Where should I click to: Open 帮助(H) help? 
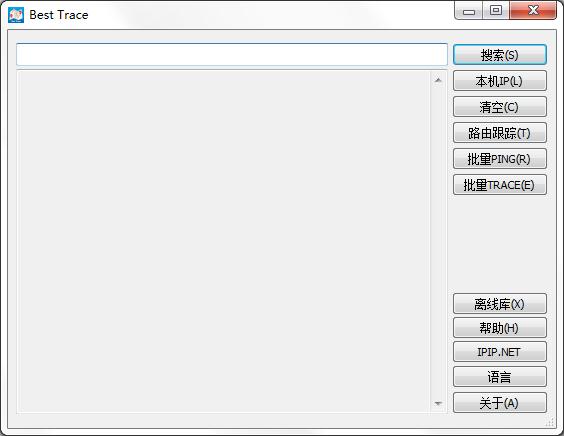pos(500,327)
